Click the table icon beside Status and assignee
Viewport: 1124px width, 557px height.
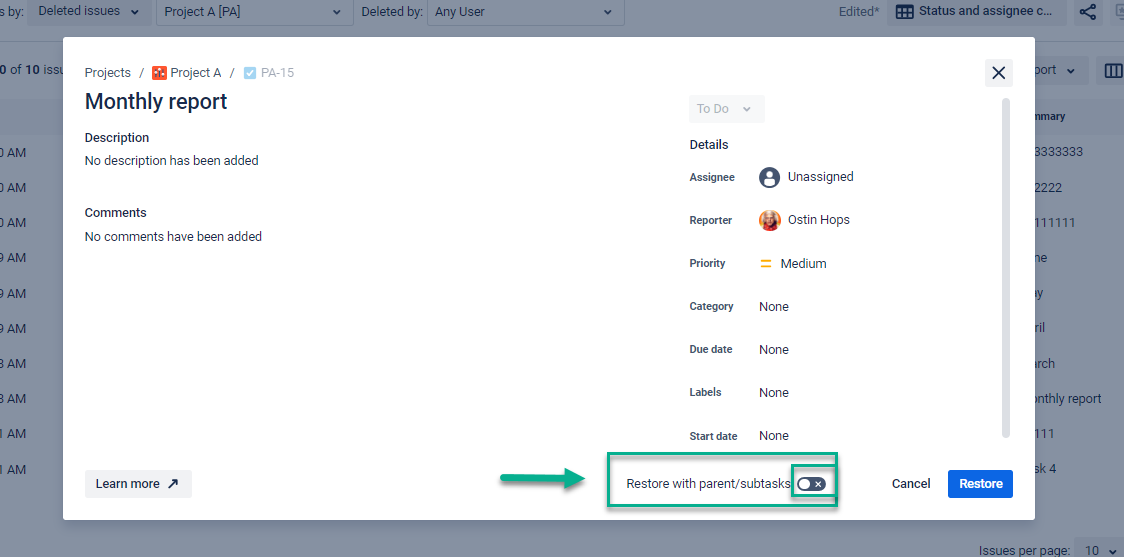904,12
